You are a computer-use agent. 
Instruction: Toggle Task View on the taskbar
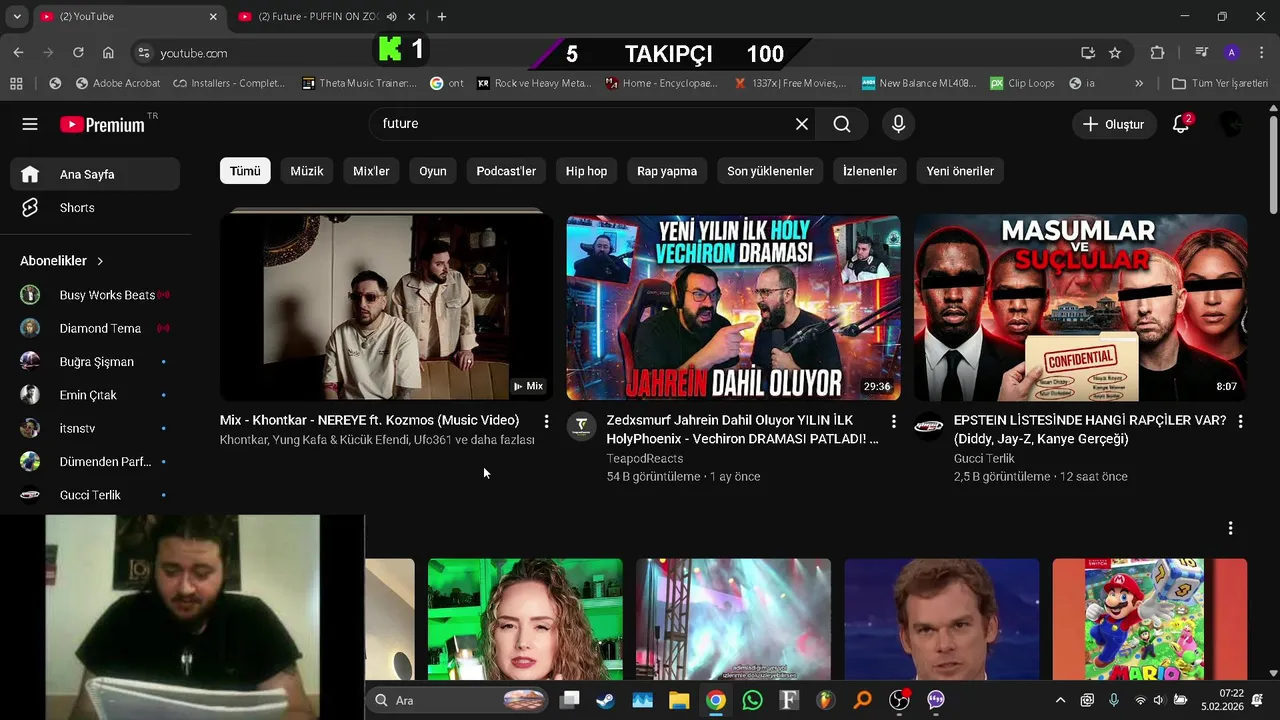click(x=569, y=700)
